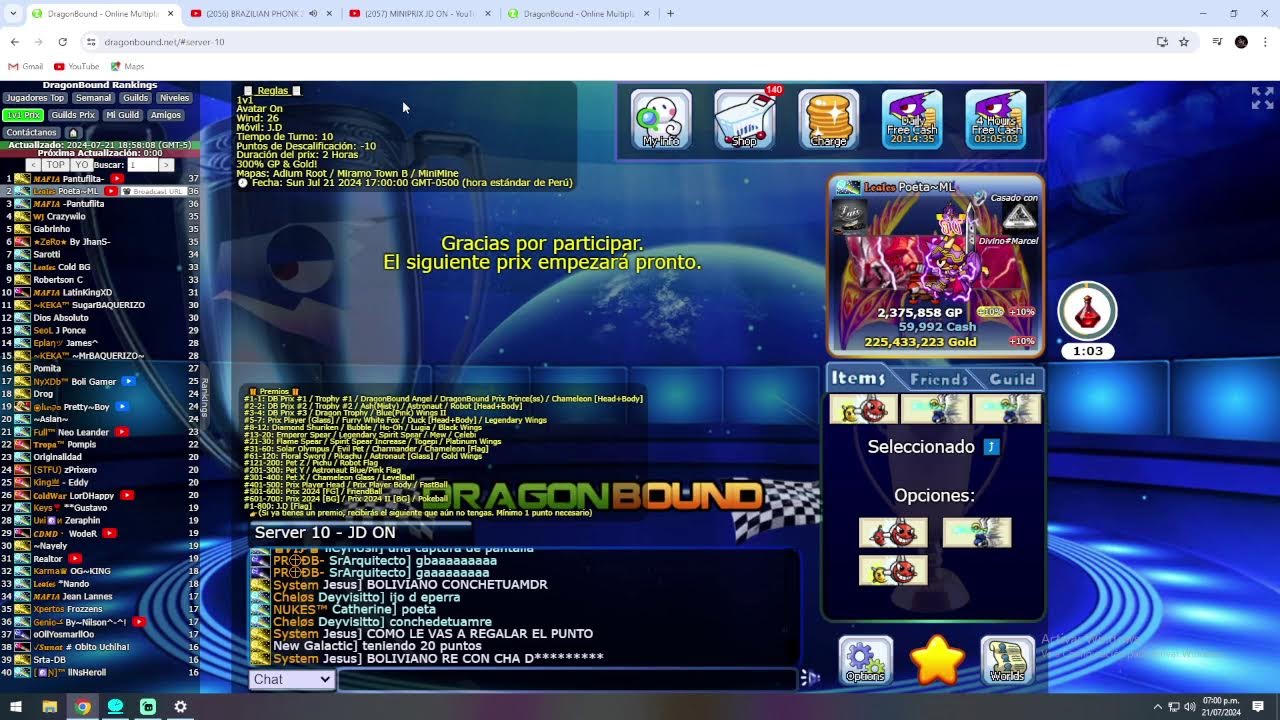Select ranking row Gabrinho
This screenshot has height=720, width=1280.
coord(101,229)
